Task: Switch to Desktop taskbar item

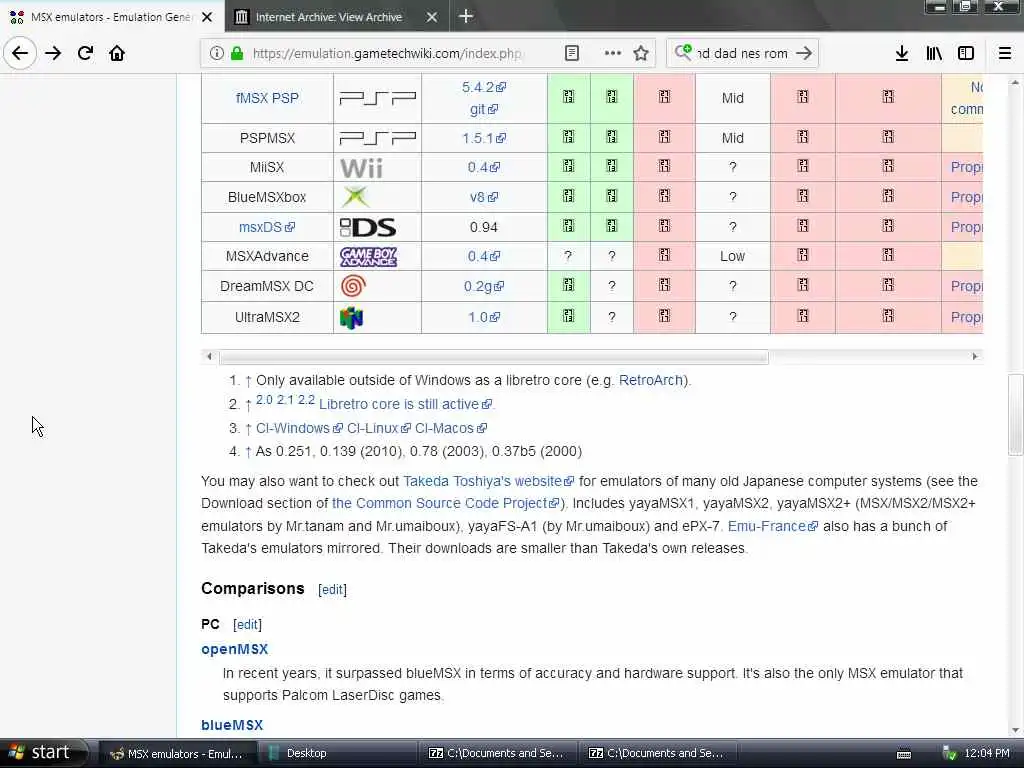Action: point(338,753)
